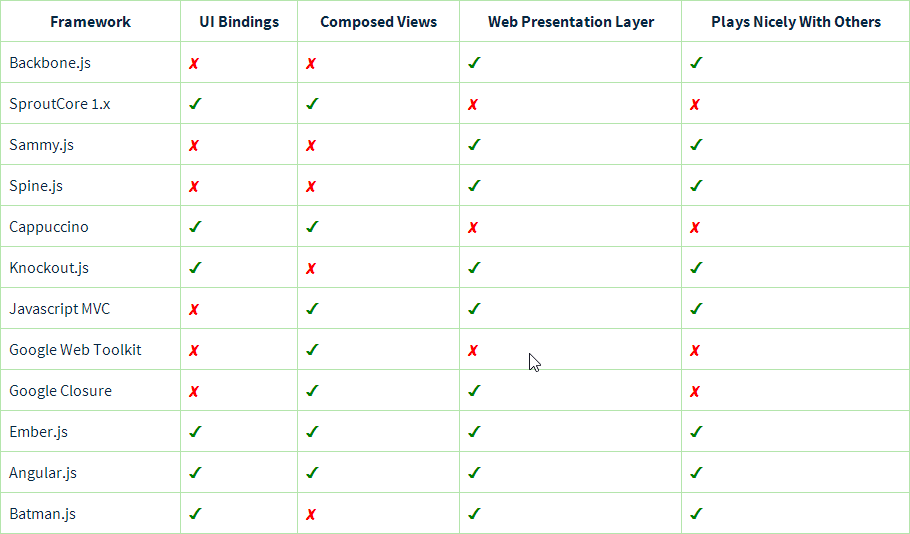This screenshot has width=910, height=534.
Task: Click Sammy.js Web Presentation Layer checkmark
Action: click(474, 144)
